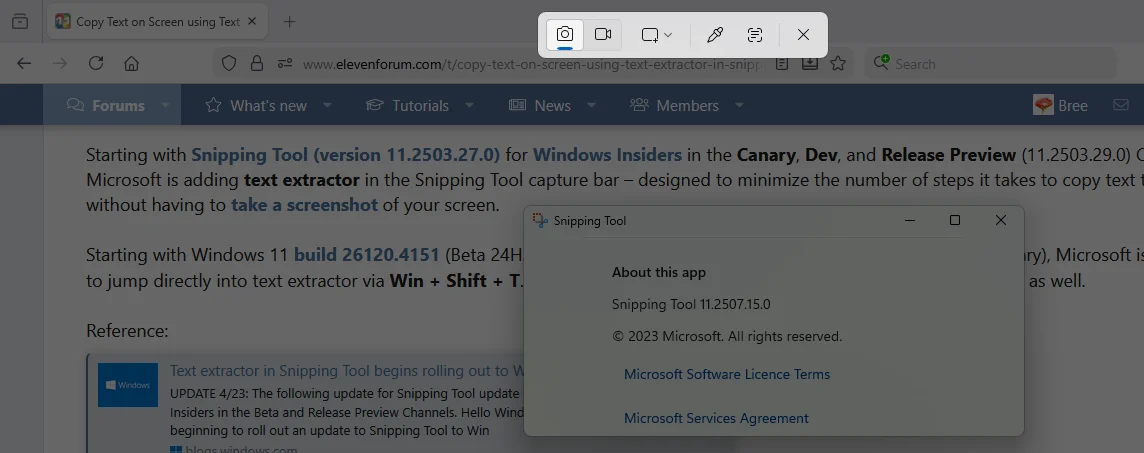Viewport: 1144px width, 453px height.
Task: Toggle reader view icon
Action: (781, 63)
